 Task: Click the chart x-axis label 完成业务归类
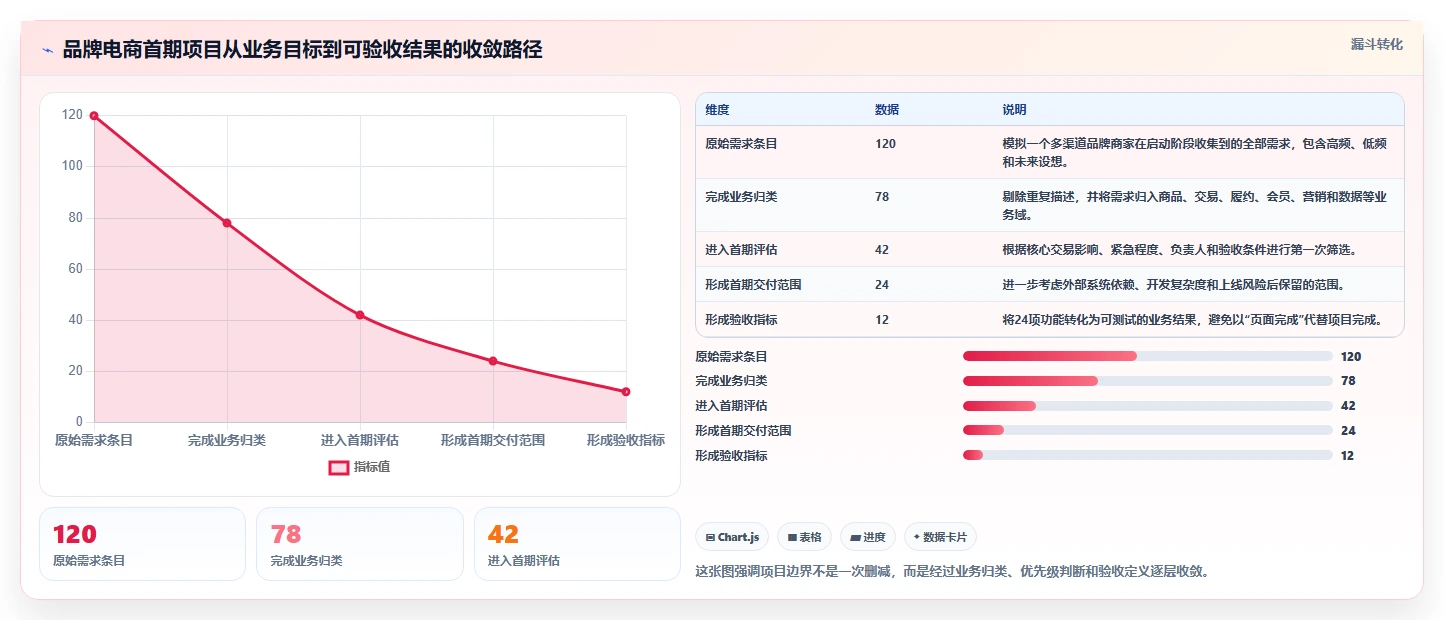[227, 440]
